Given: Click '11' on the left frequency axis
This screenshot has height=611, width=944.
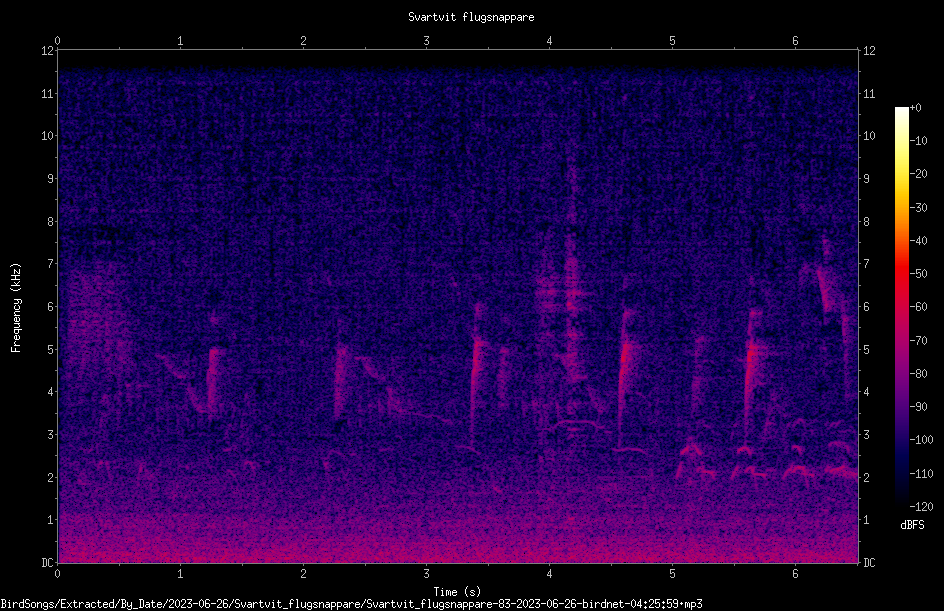Looking at the screenshot, I should (x=47, y=93).
